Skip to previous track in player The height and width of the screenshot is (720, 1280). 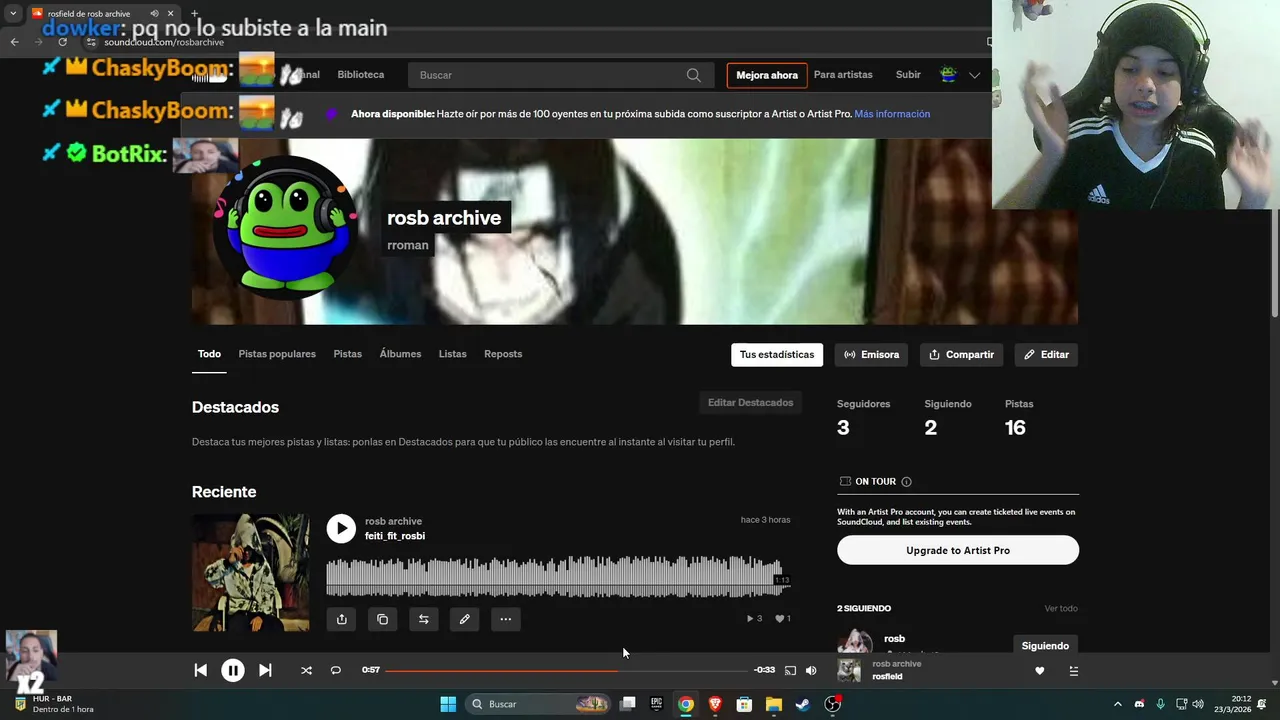click(200, 671)
